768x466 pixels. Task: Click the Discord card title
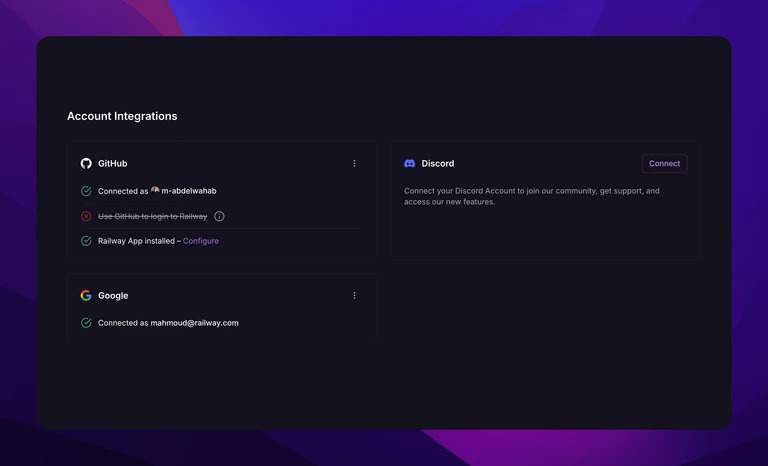click(x=438, y=164)
